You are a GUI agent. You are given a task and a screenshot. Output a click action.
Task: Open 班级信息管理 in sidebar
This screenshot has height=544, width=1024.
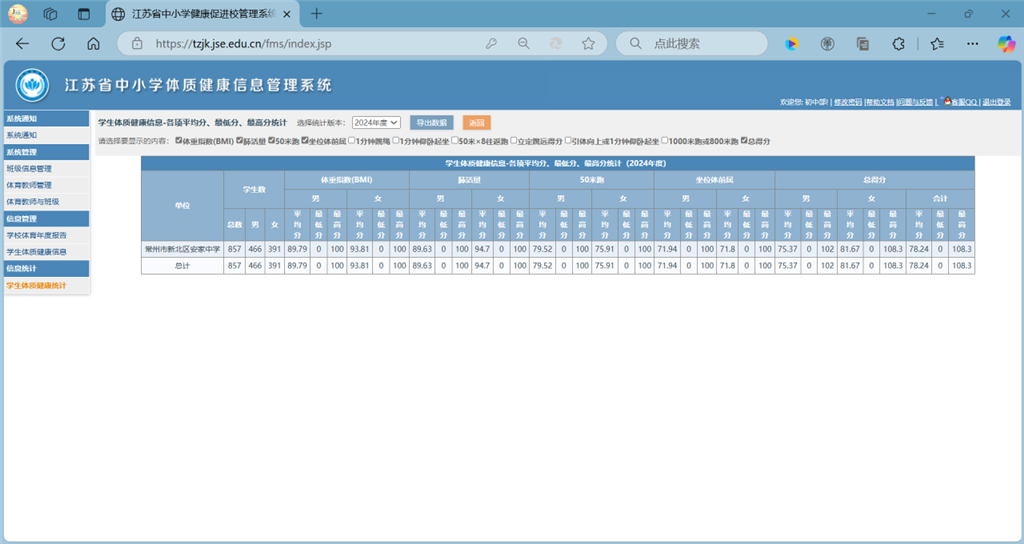(47, 168)
